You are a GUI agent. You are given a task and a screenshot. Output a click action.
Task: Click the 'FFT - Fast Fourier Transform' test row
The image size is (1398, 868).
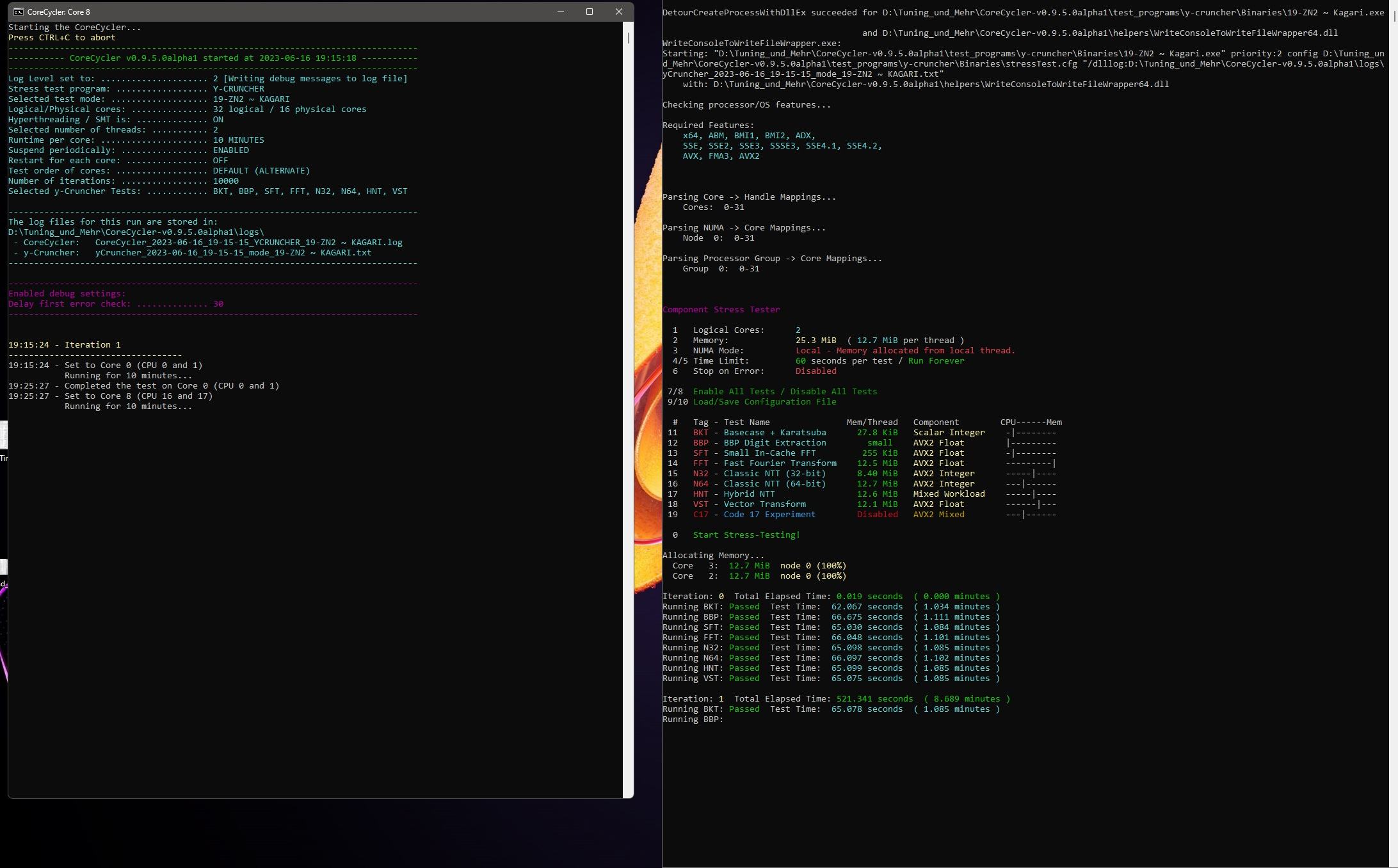point(764,463)
